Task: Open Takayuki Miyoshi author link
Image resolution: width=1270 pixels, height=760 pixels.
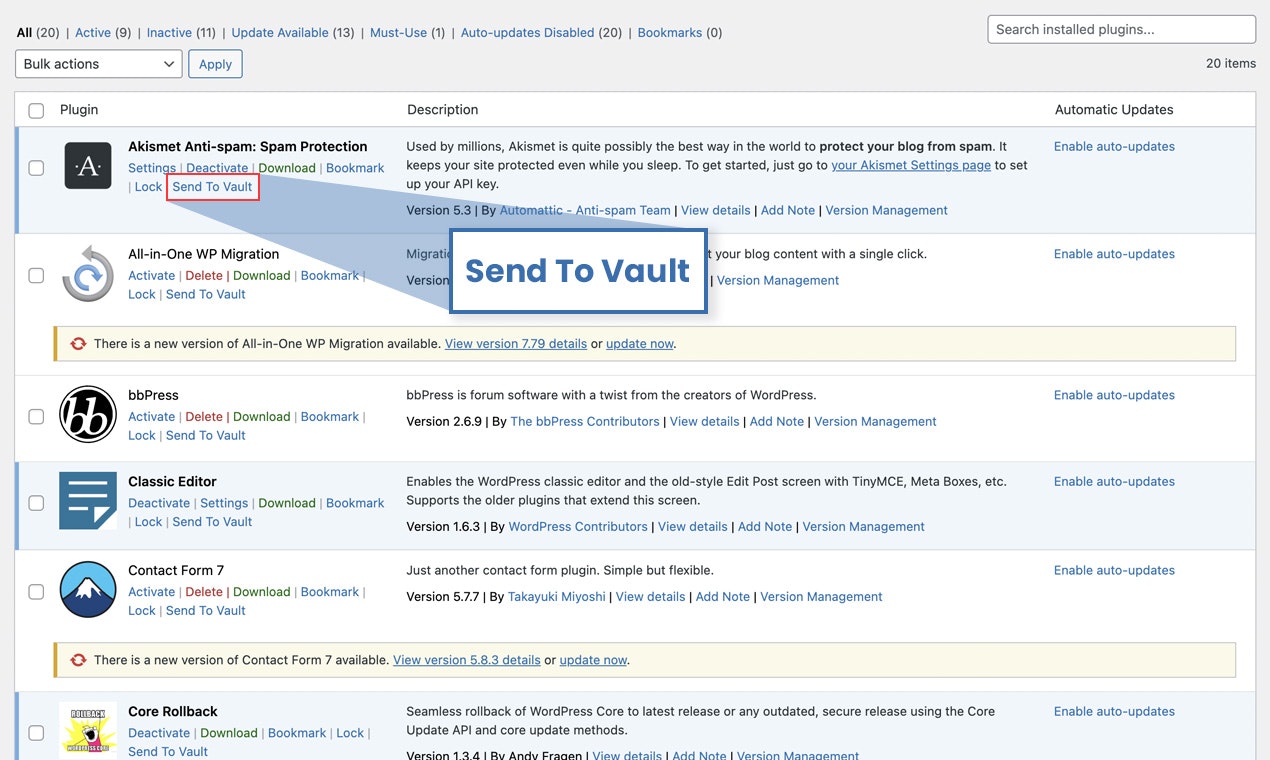Action: (558, 596)
